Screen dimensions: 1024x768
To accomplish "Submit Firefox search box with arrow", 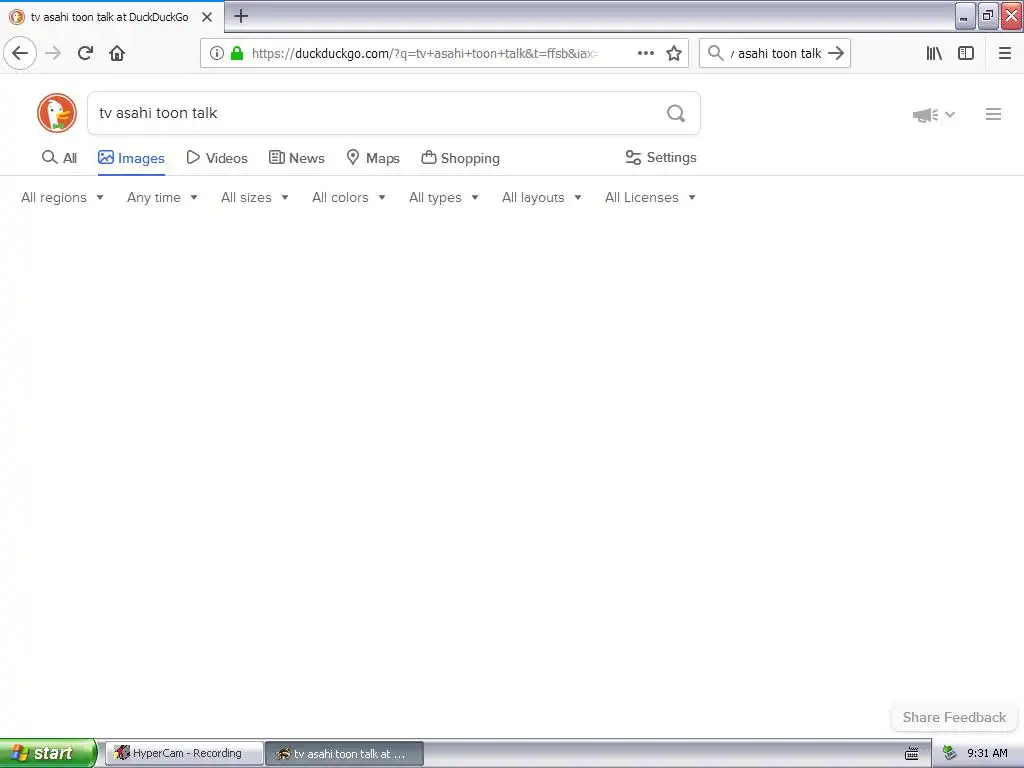I will tap(836, 53).
